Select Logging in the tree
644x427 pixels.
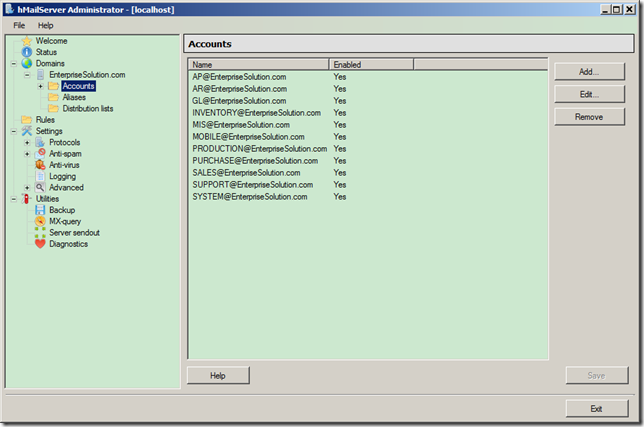[62, 176]
